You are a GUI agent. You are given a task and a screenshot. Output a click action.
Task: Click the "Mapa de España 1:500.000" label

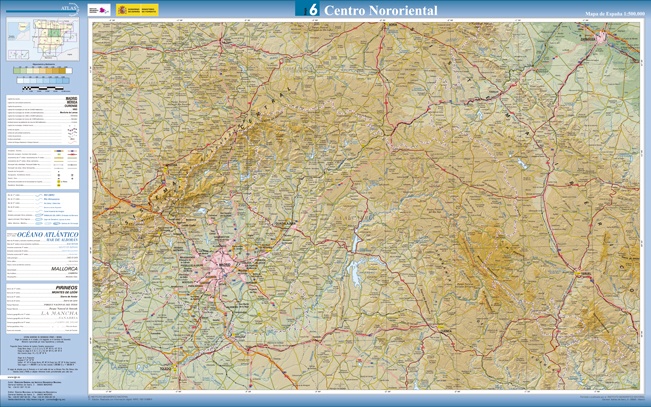614,14
